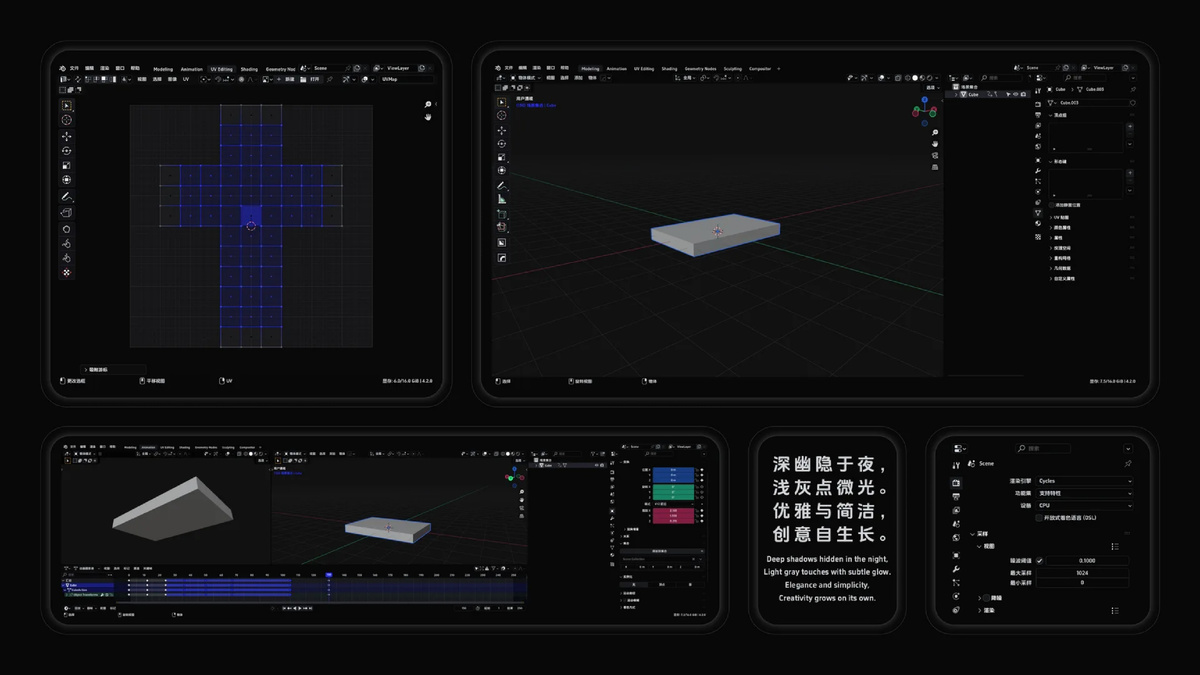Image resolution: width=1200 pixels, height=675 pixels.
Task: Enable the Open Shading Language (OSL) checkbox
Action: coord(1039,518)
